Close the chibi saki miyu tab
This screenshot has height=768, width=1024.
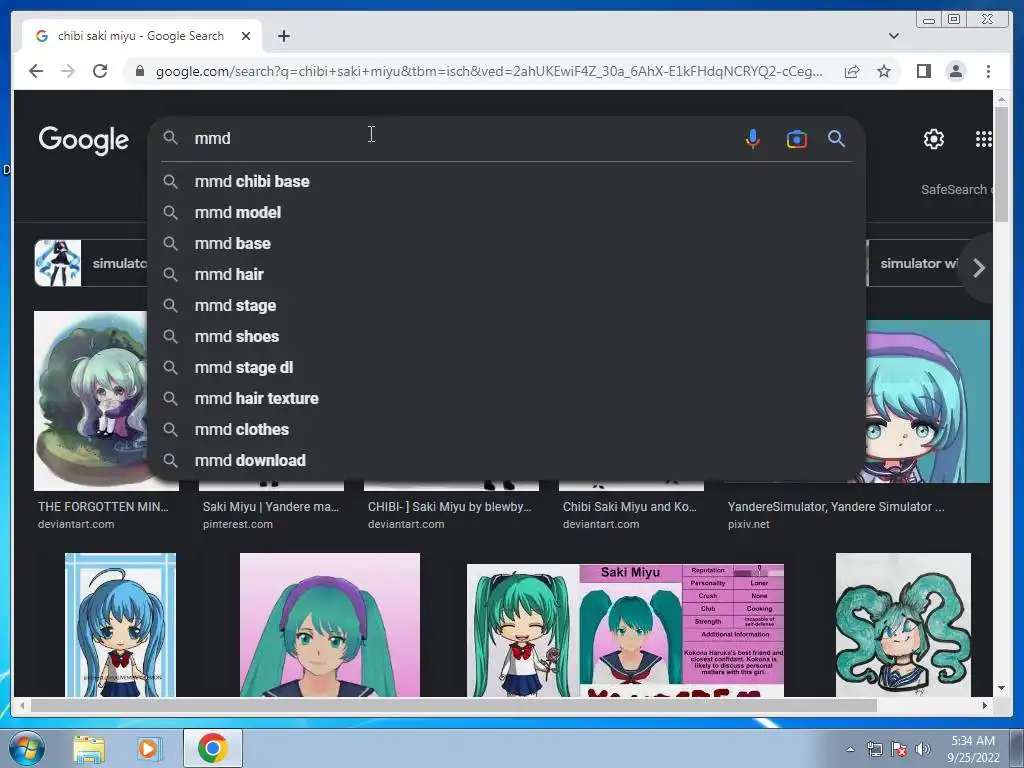246,36
